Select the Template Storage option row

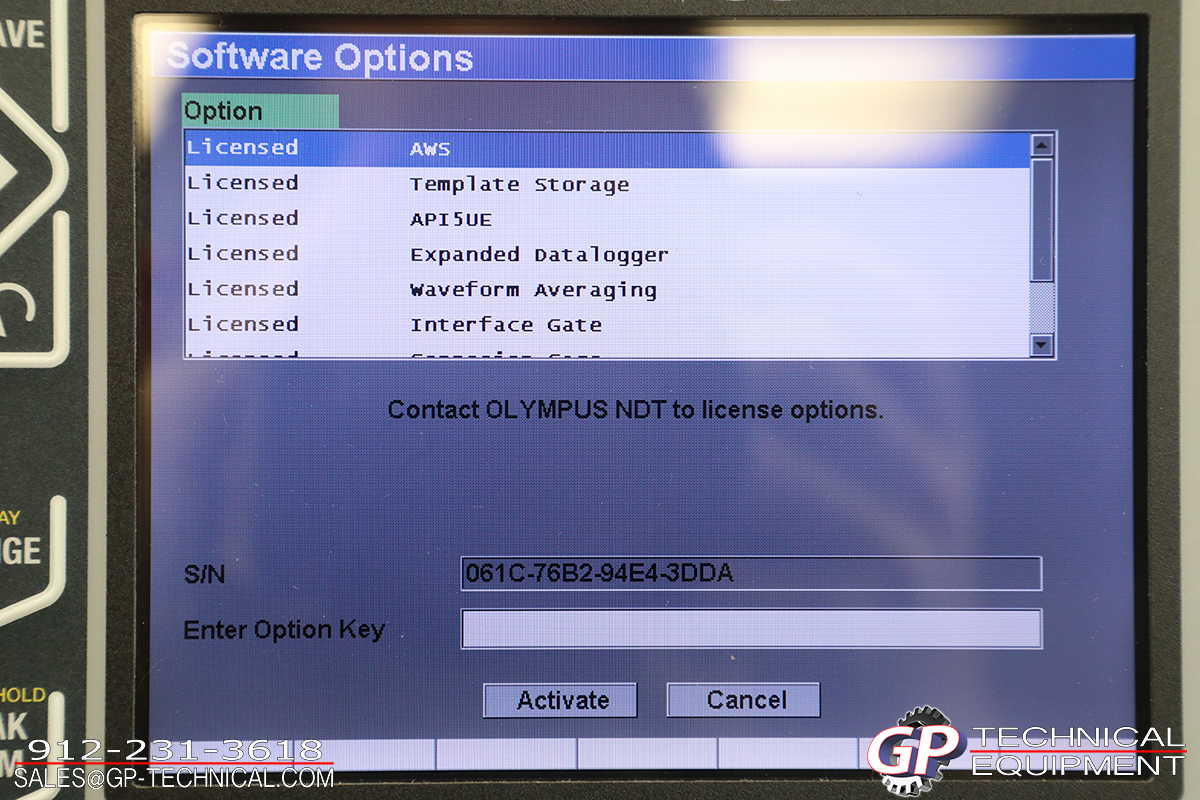606,184
